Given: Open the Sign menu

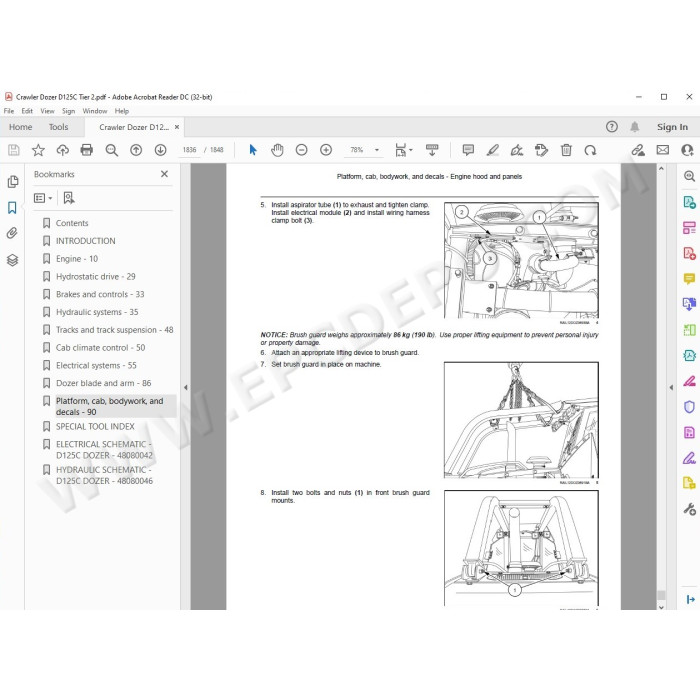Looking at the screenshot, I should tap(68, 111).
